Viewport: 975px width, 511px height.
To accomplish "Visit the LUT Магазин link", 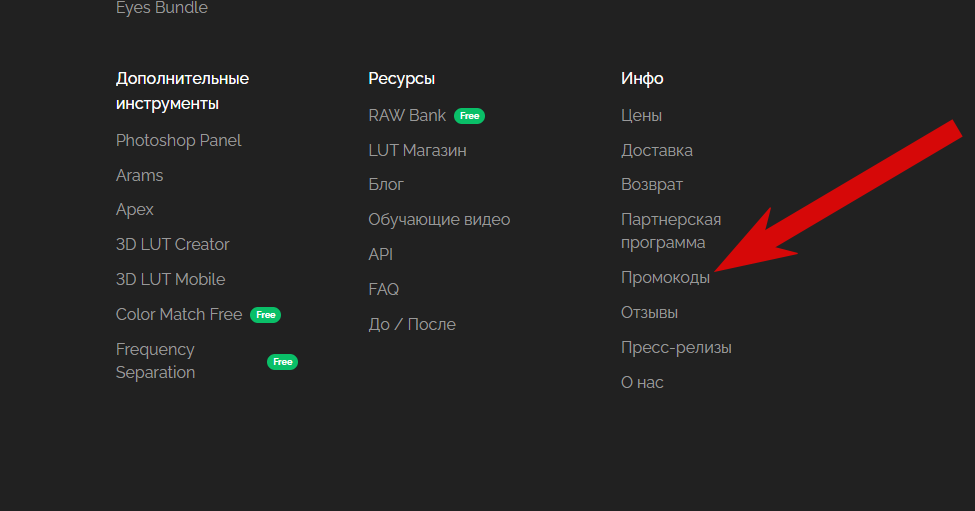I will 417,151.
